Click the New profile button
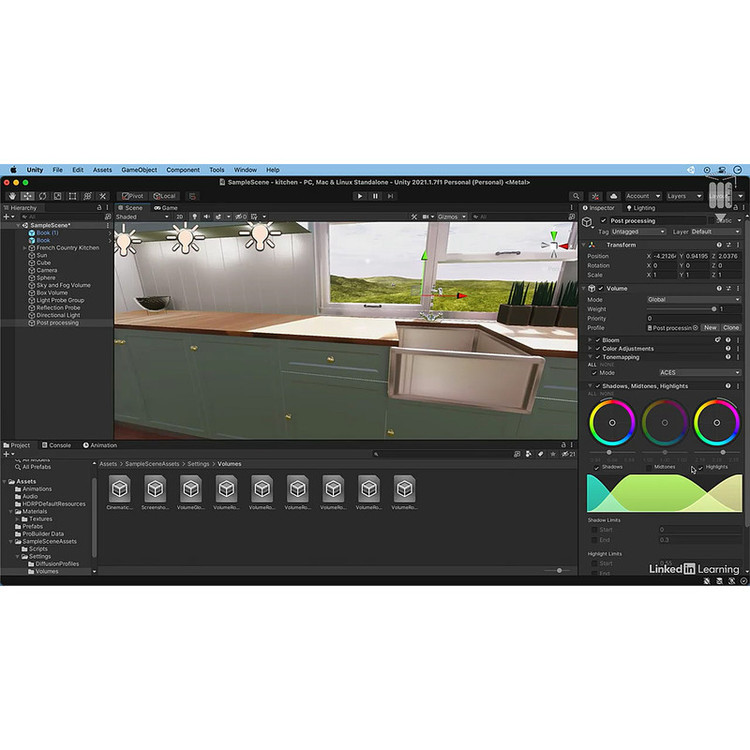 point(710,328)
